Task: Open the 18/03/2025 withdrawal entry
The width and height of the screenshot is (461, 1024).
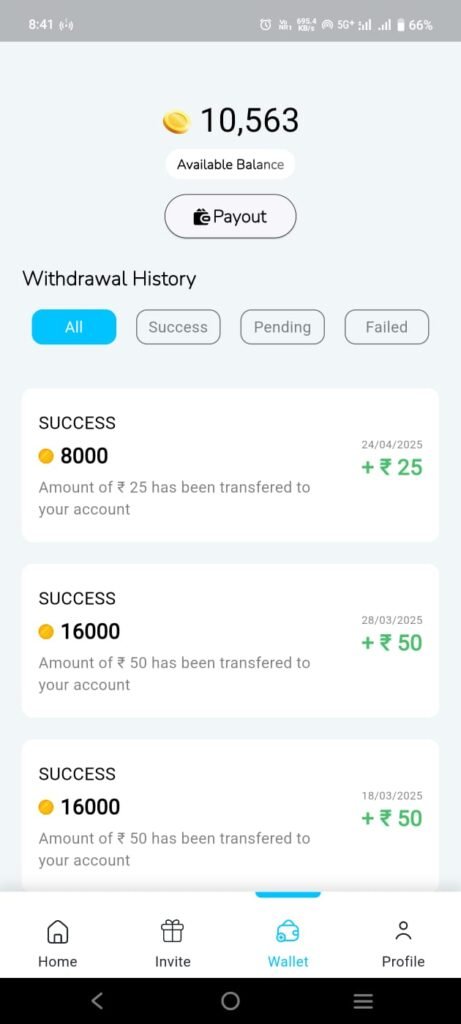Action: tap(230, 815)
